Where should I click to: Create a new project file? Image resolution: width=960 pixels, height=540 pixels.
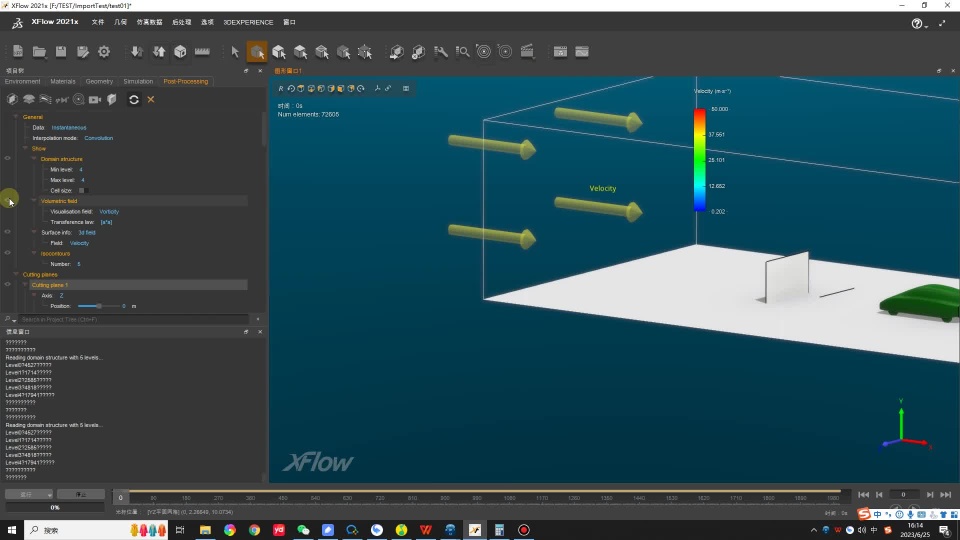pos(18,51)
